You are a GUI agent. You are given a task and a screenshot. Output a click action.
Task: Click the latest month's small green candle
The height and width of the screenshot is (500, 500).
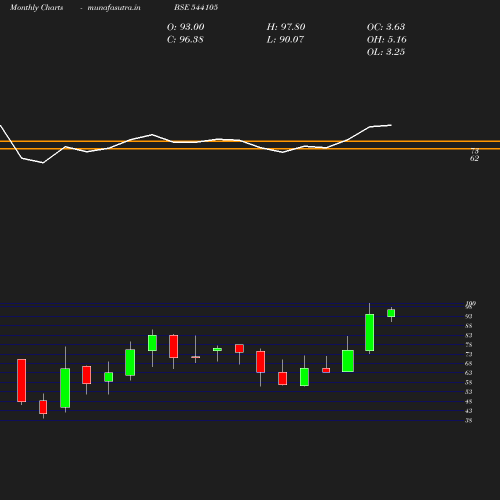(x=391, y=313)
